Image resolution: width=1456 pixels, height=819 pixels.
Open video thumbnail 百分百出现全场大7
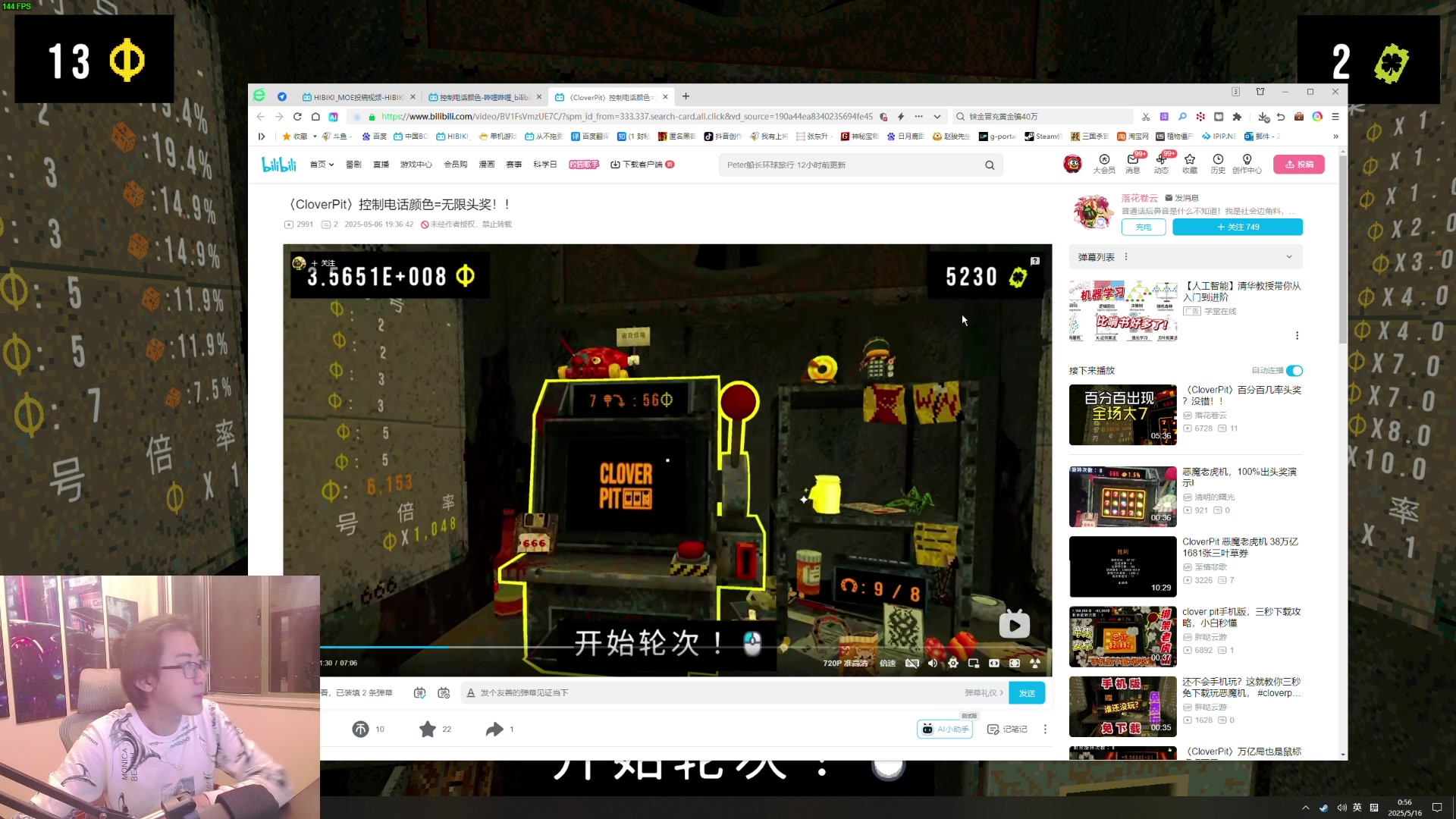(1122, 415)
